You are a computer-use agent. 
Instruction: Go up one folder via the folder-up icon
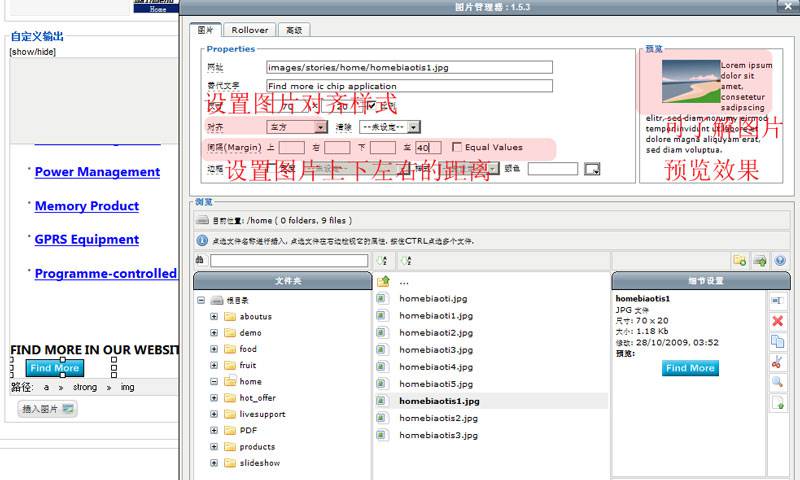pos(383,282)
